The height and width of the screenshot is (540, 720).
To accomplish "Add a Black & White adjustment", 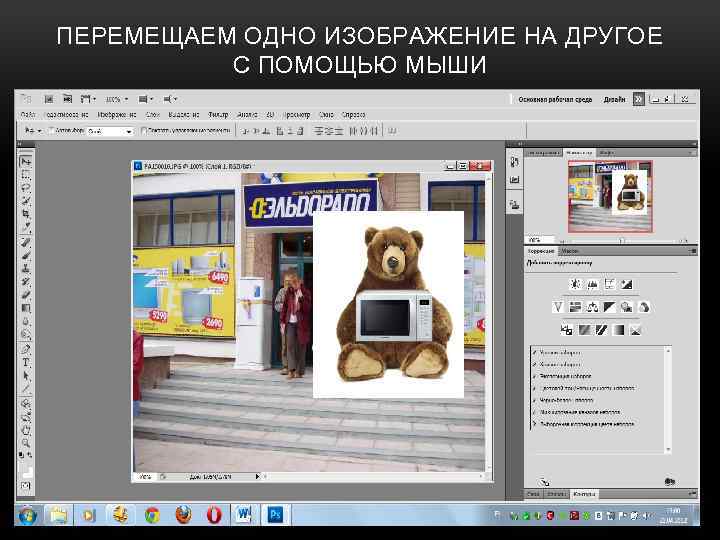I will (x=609, y=307).
